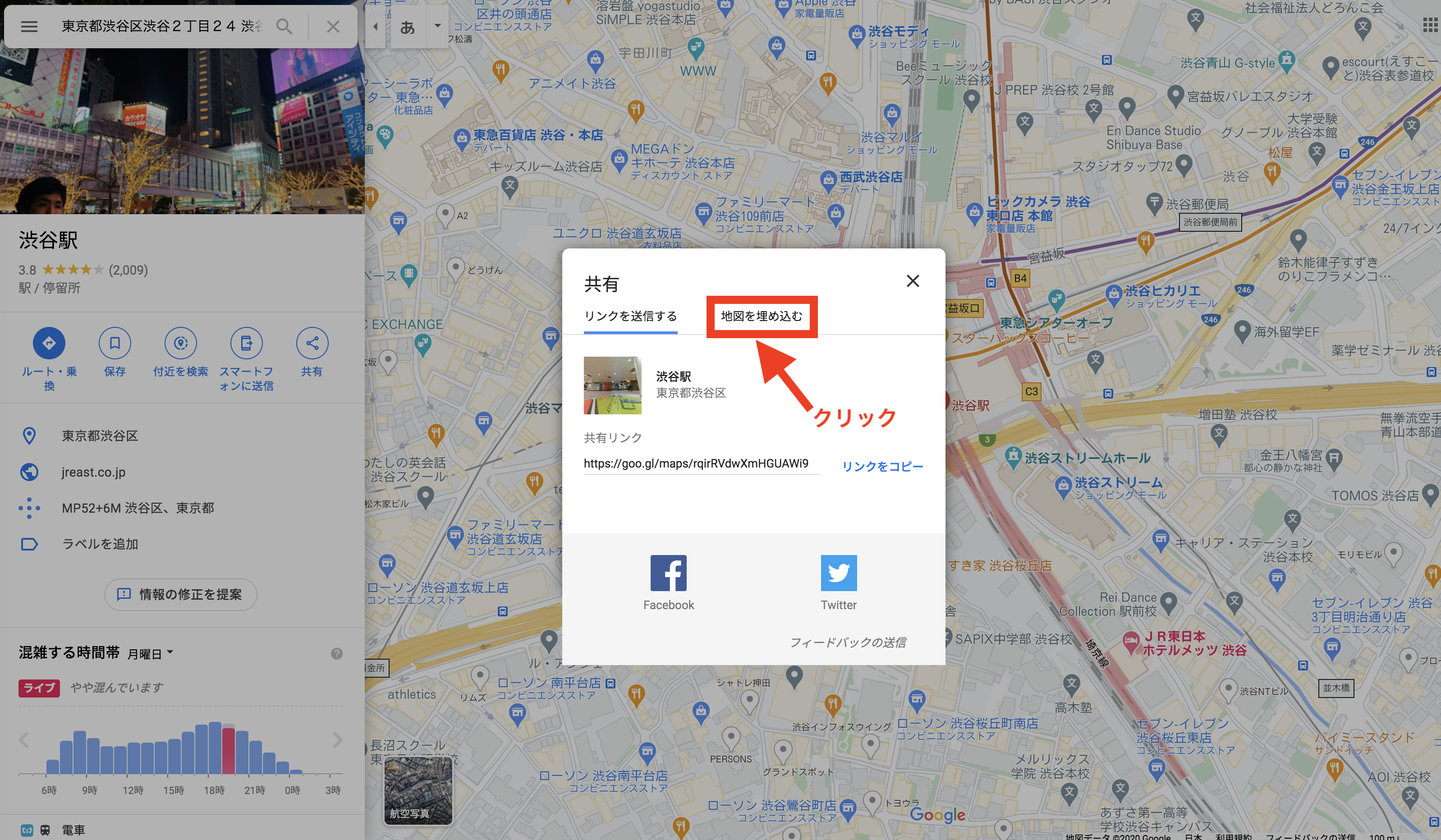
Task: Share via Twitter icon
Action: (838, 573)
